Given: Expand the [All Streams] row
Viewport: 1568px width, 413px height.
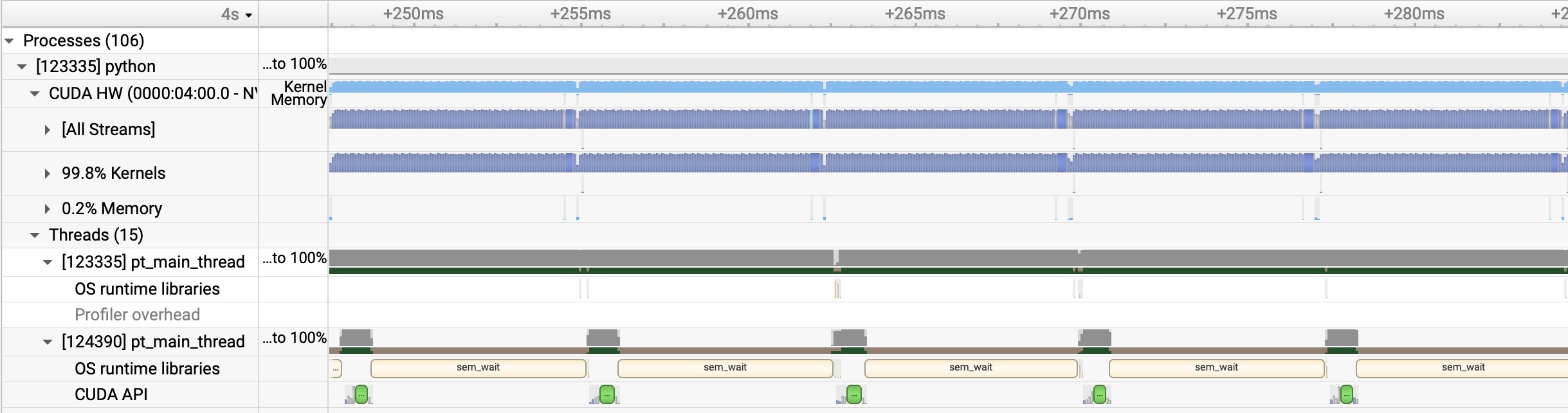Looking at the screenshot, I should tap(47, 130).
